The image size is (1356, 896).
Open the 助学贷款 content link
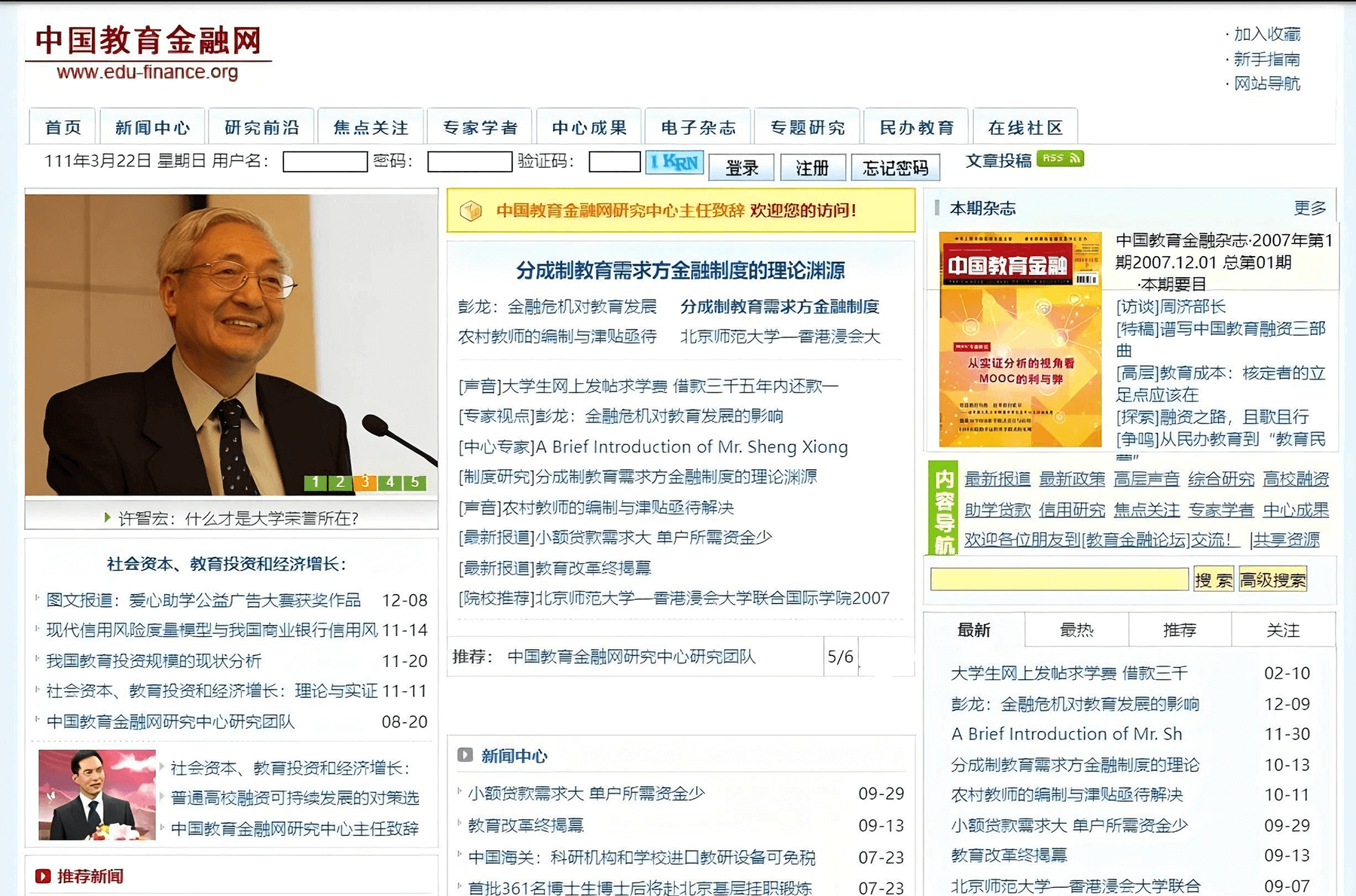[997, 510]
